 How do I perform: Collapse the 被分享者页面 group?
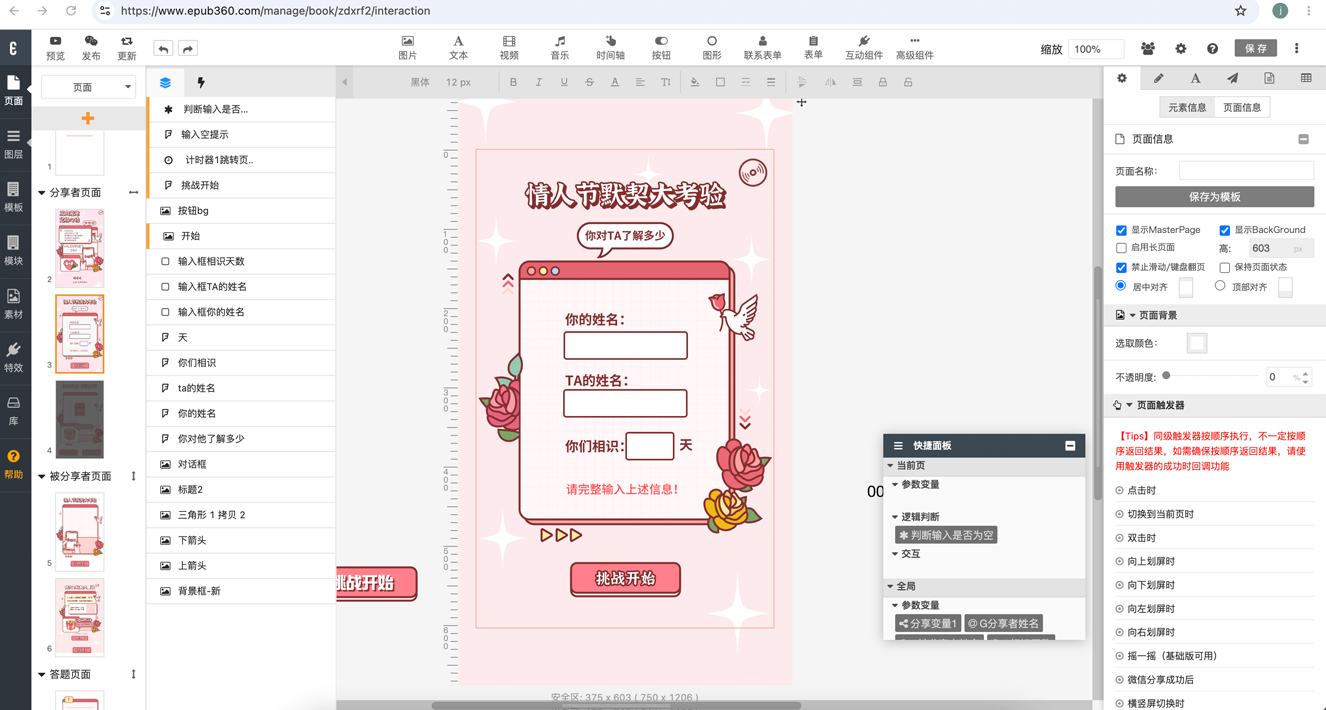pyautogui.click(x=42, y=477)
